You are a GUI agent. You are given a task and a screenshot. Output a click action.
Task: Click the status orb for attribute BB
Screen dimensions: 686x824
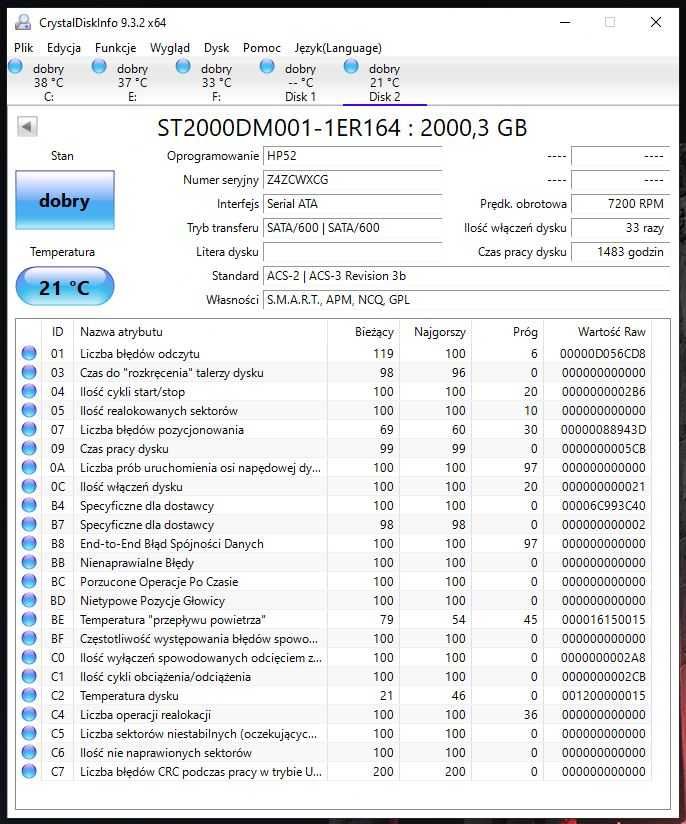(29, 562)
